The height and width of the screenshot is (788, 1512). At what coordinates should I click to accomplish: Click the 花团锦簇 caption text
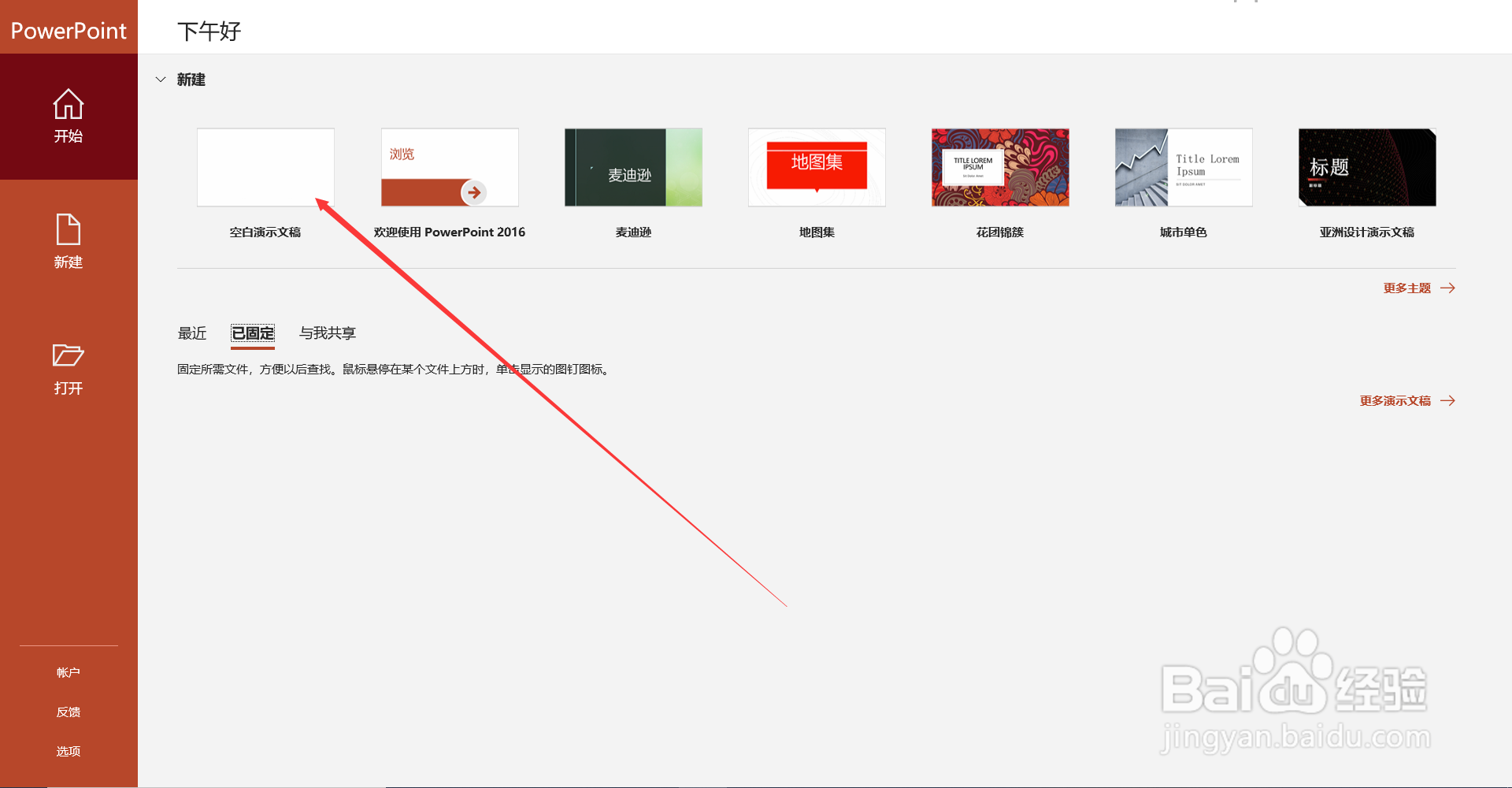pyautogui.click(x=1000, y=232)
